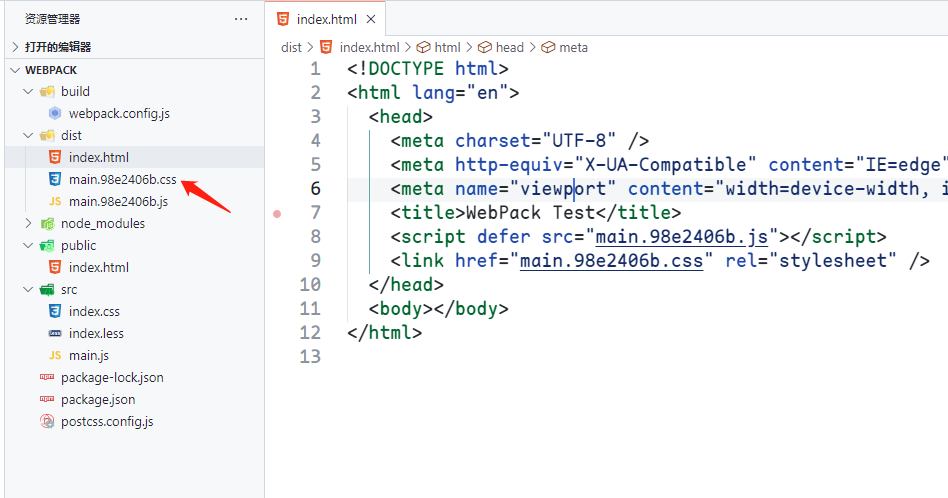Open main.js in the src folder
This screenshot has width=948, height=498.
89,355
